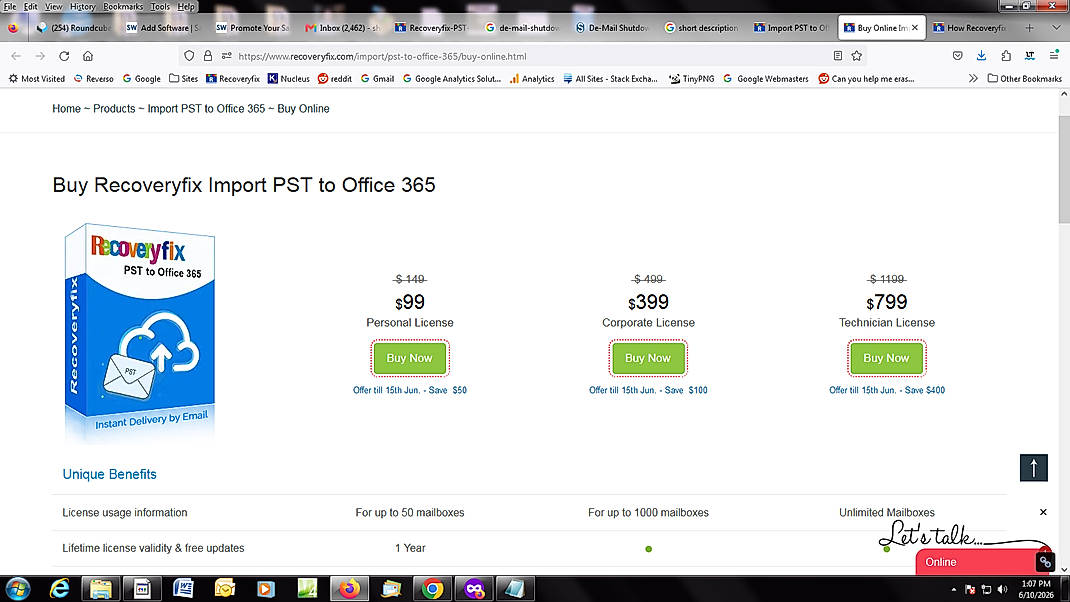Click the volume speaker tray icon
This screenshot has height=602, width=1070.
[1002, 589]
